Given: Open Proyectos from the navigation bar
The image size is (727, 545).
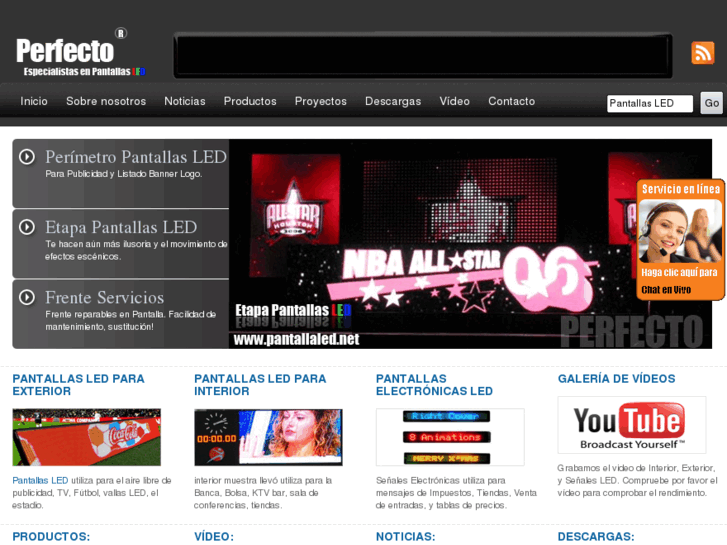Looking at the screenshot, I should coord(321,101).
